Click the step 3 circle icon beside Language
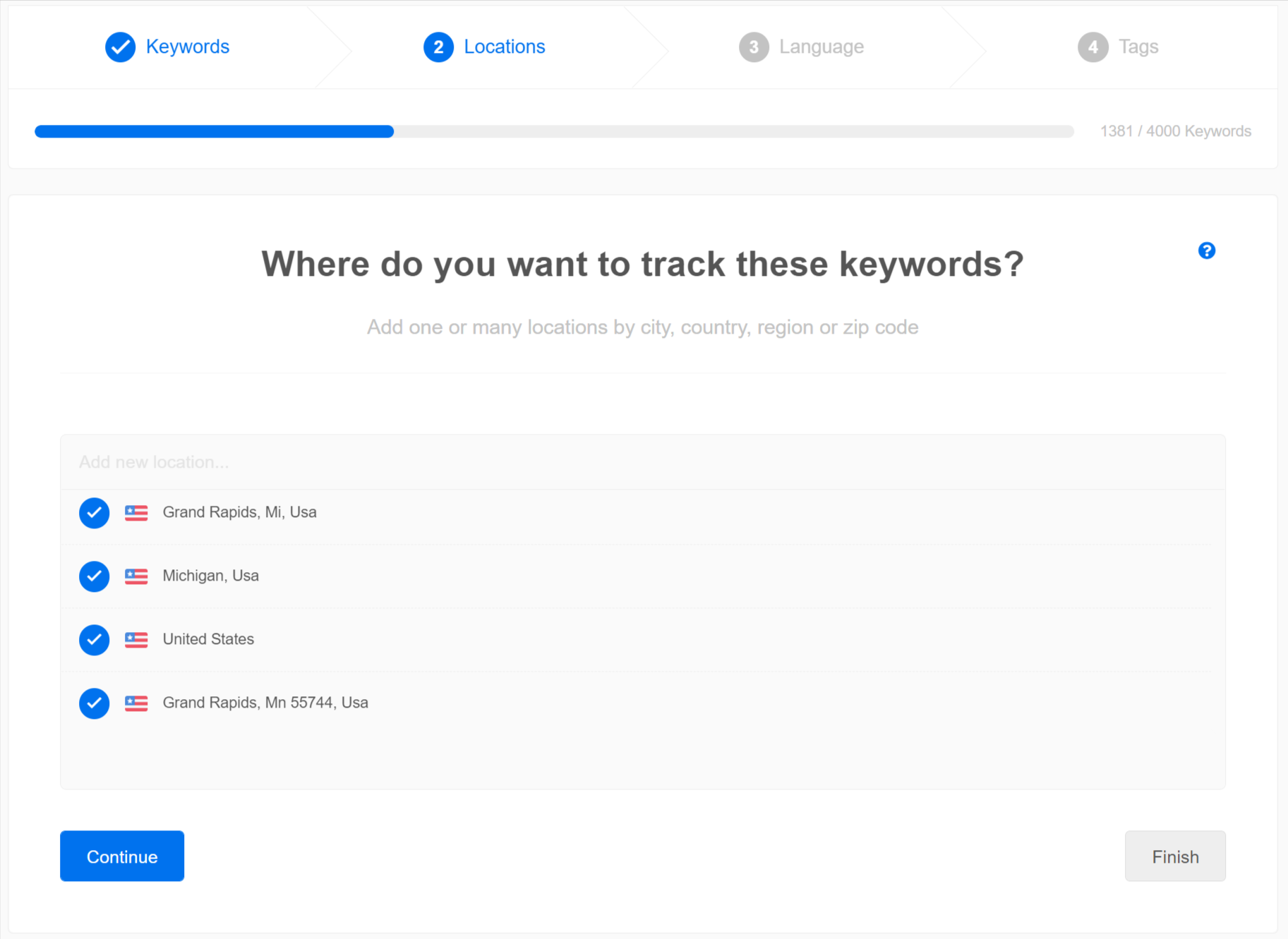Screen dimensions: 1288x939 click(753, 47)
